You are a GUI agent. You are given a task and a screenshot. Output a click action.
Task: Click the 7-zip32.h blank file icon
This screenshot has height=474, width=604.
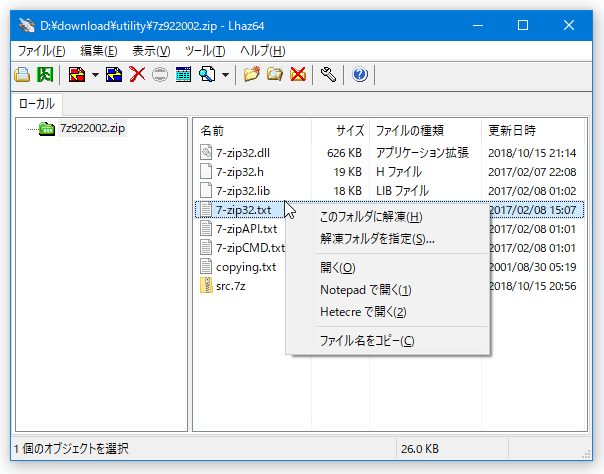pos(206,172)
